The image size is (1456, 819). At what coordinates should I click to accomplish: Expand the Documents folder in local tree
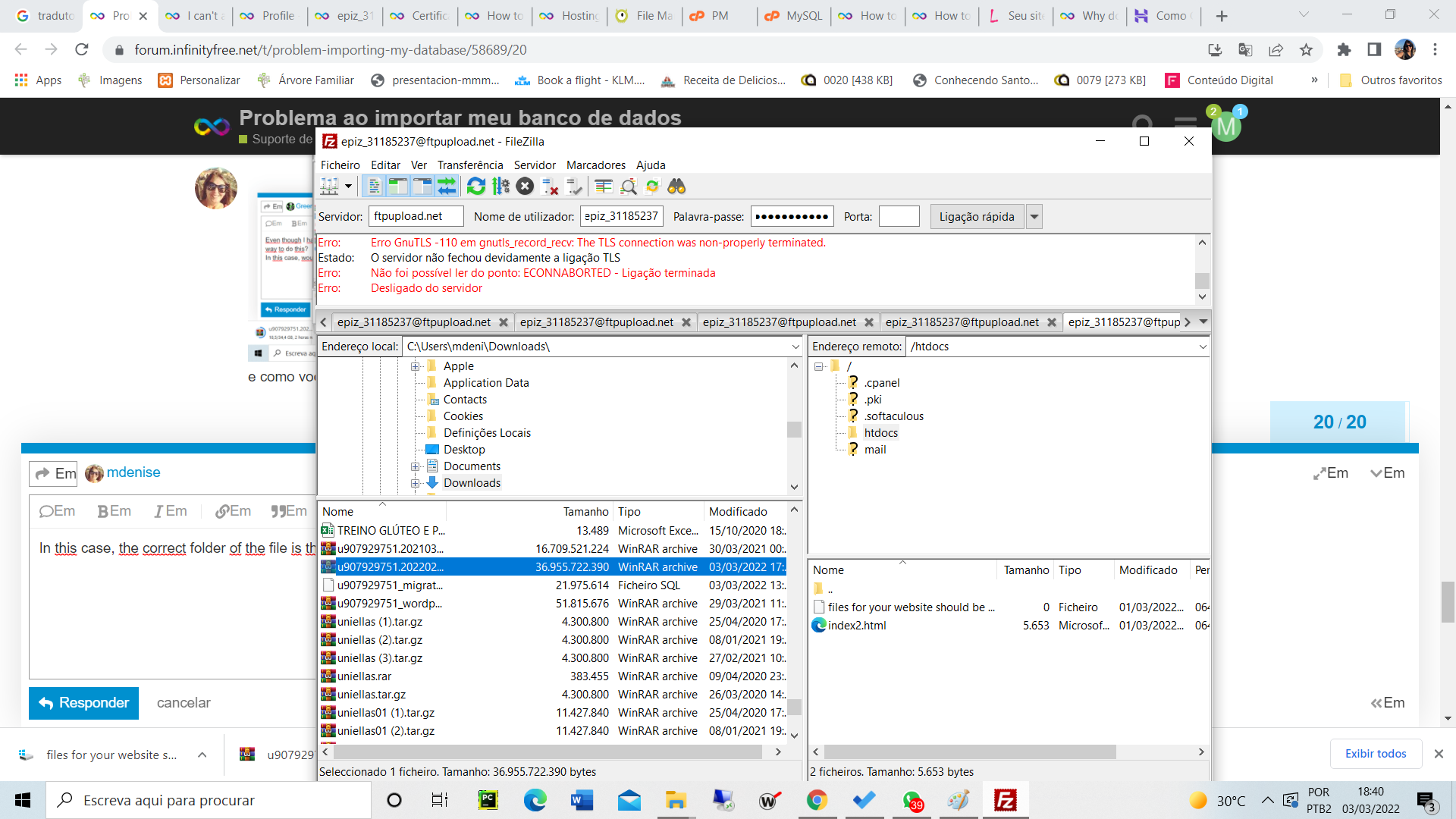[415, 466]
